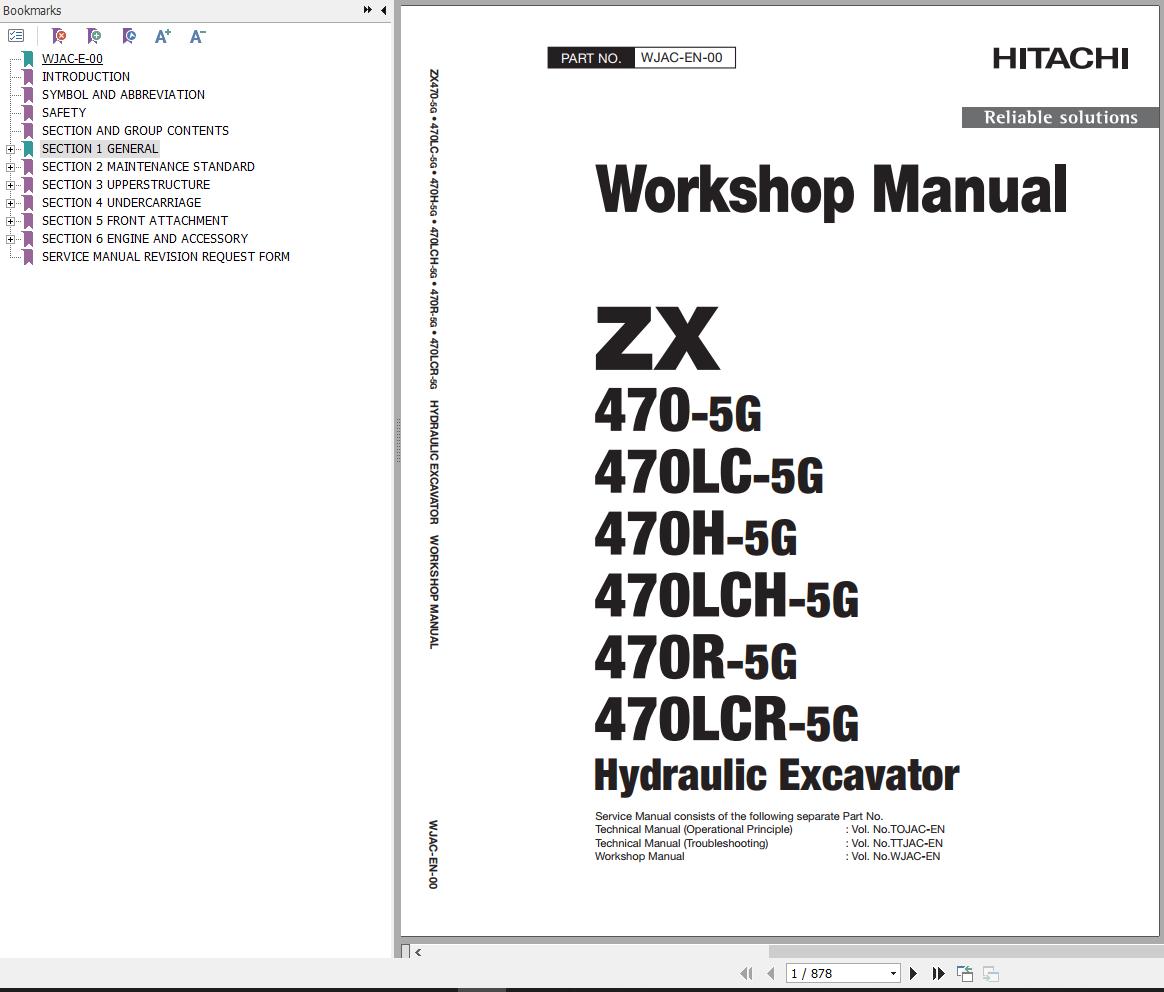Click the delete bookmark icon
The width and height of the screenshot is (1164, 992).
pyautogui.click(x=59, y=36)
